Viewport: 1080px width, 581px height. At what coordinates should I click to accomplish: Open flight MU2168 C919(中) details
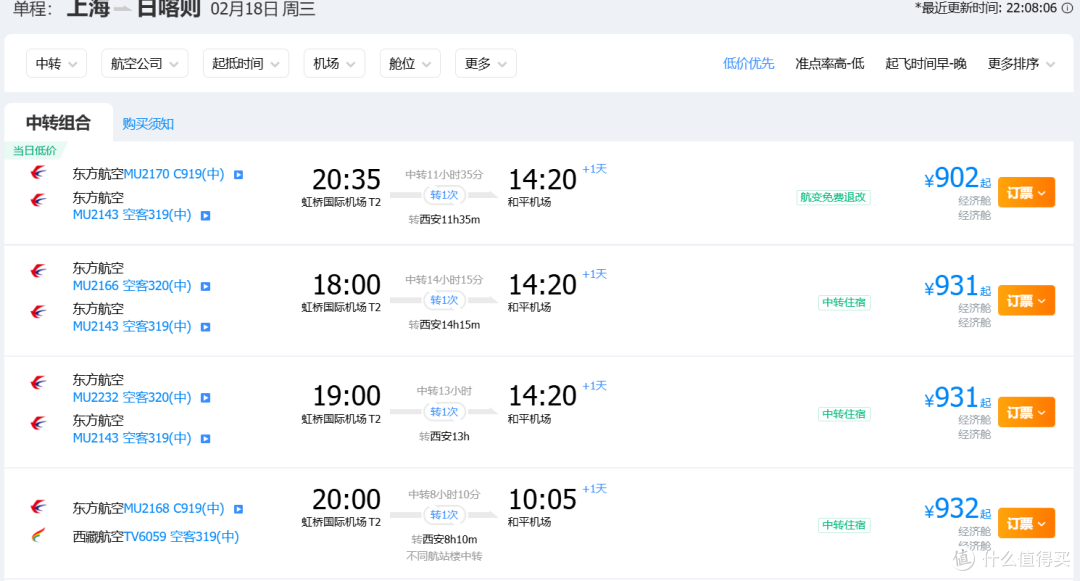tap(174, 508)
